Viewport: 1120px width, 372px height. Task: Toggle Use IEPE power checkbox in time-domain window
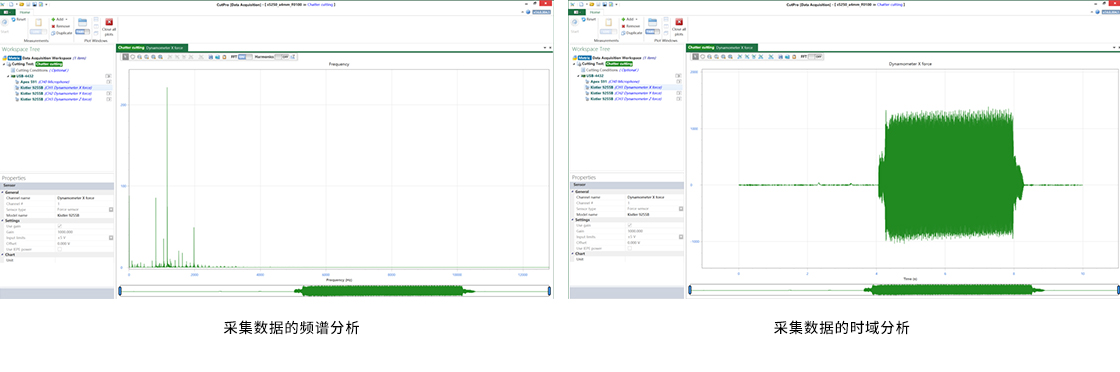coord(629,248)
